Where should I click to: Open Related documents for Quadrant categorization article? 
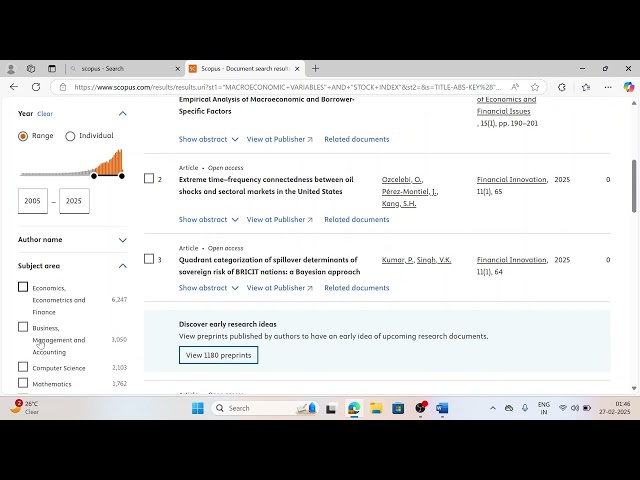pos(357,288)
